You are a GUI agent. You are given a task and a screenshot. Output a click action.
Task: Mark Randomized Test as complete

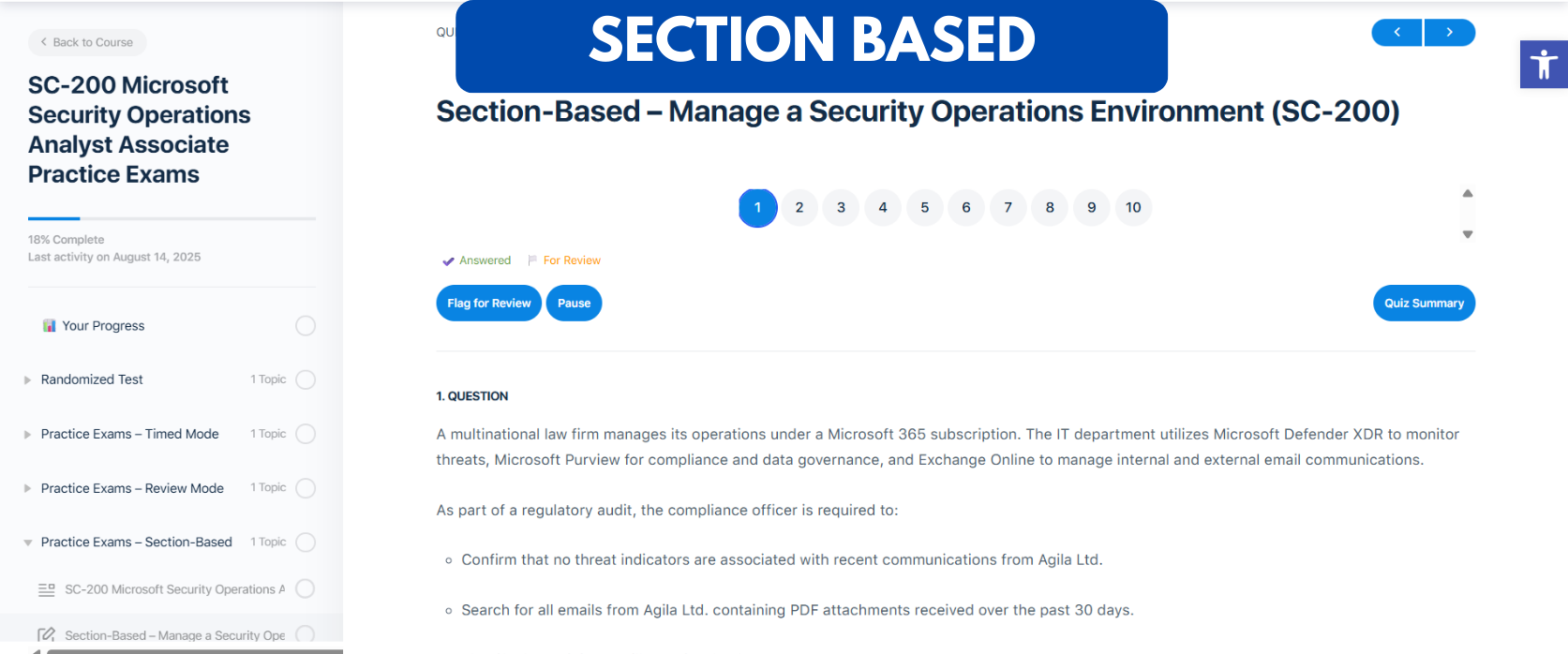305,379
